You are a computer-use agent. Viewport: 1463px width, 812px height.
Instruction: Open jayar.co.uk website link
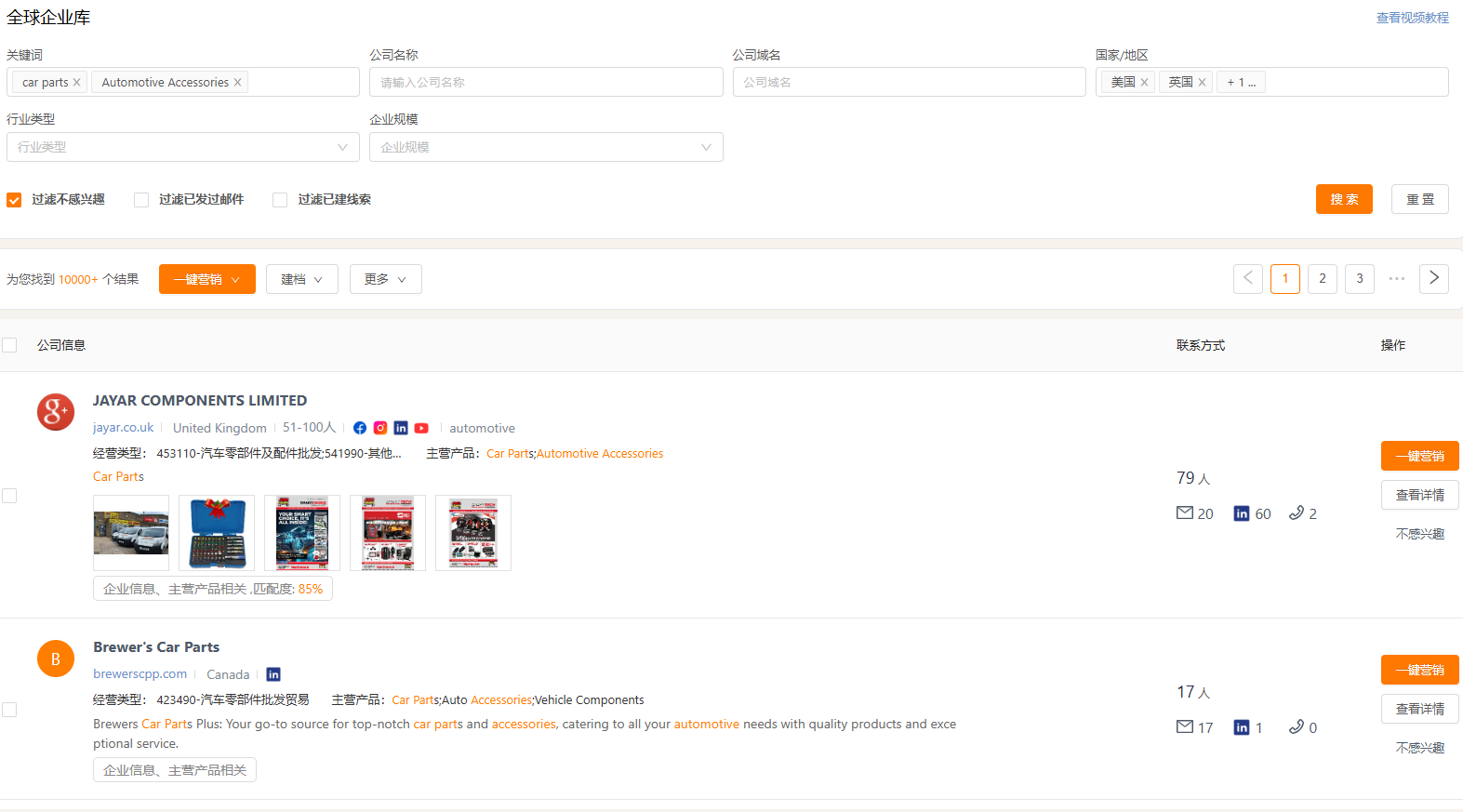(x=123, y=428)
